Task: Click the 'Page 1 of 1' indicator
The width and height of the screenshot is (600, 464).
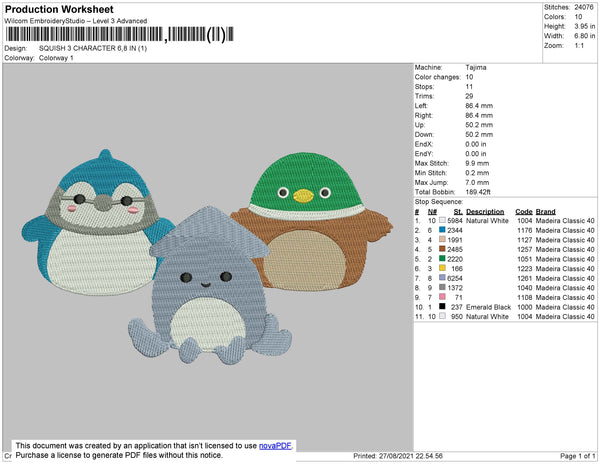Action: tap(577, 456)
